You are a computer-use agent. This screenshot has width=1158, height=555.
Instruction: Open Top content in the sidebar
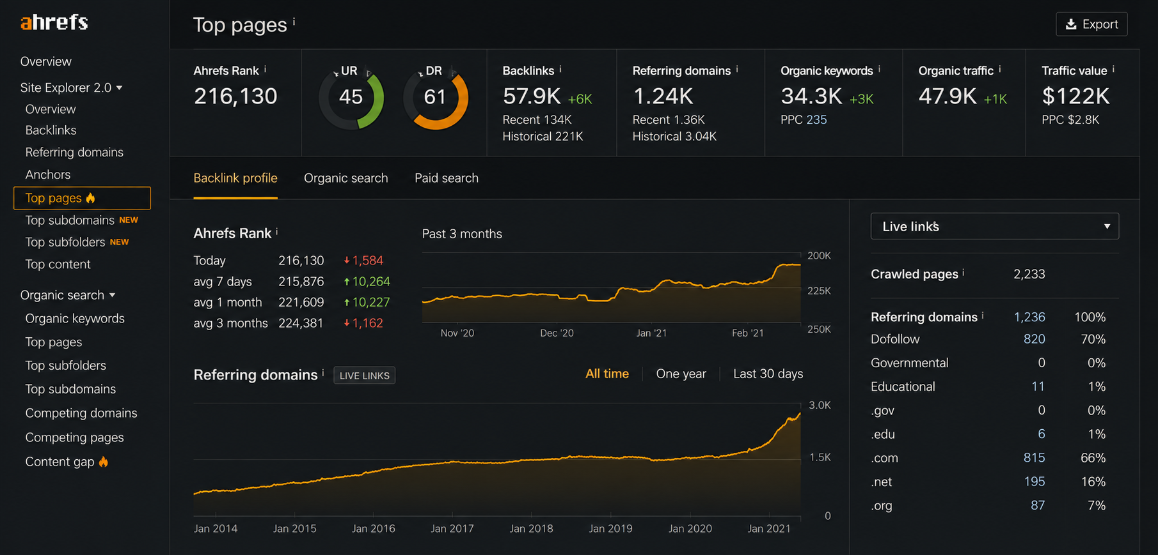(58, 264)
